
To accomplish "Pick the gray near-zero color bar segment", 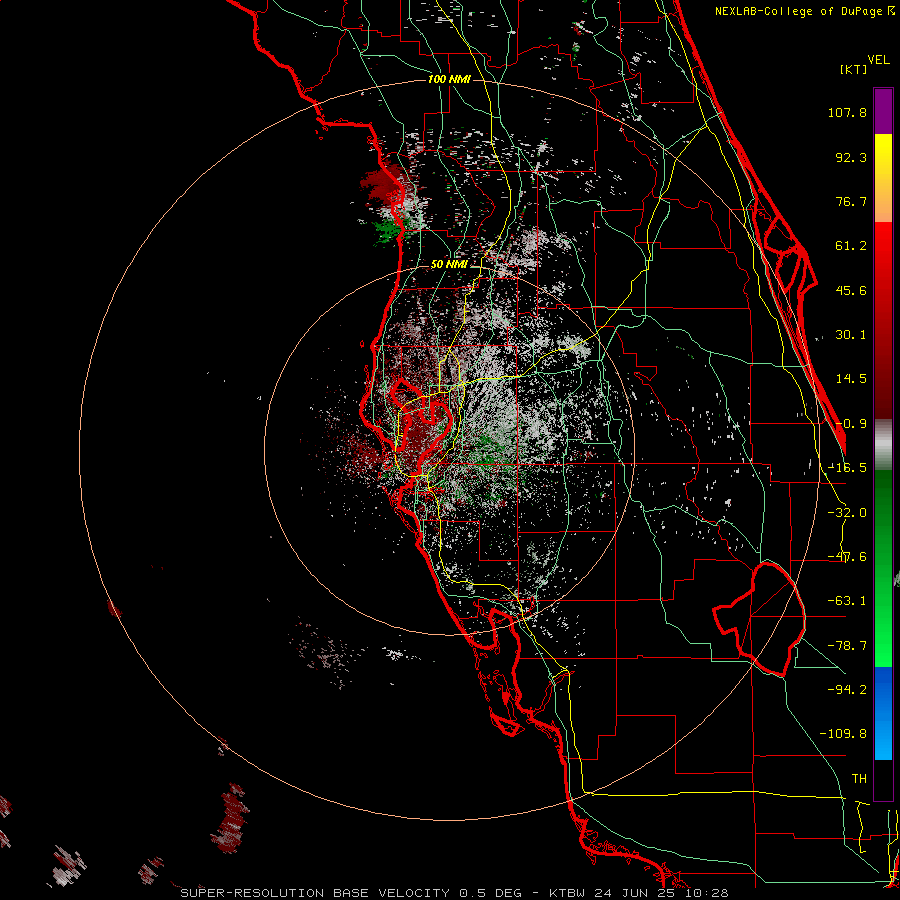I will pyautogui.click(x=883, y=445).
